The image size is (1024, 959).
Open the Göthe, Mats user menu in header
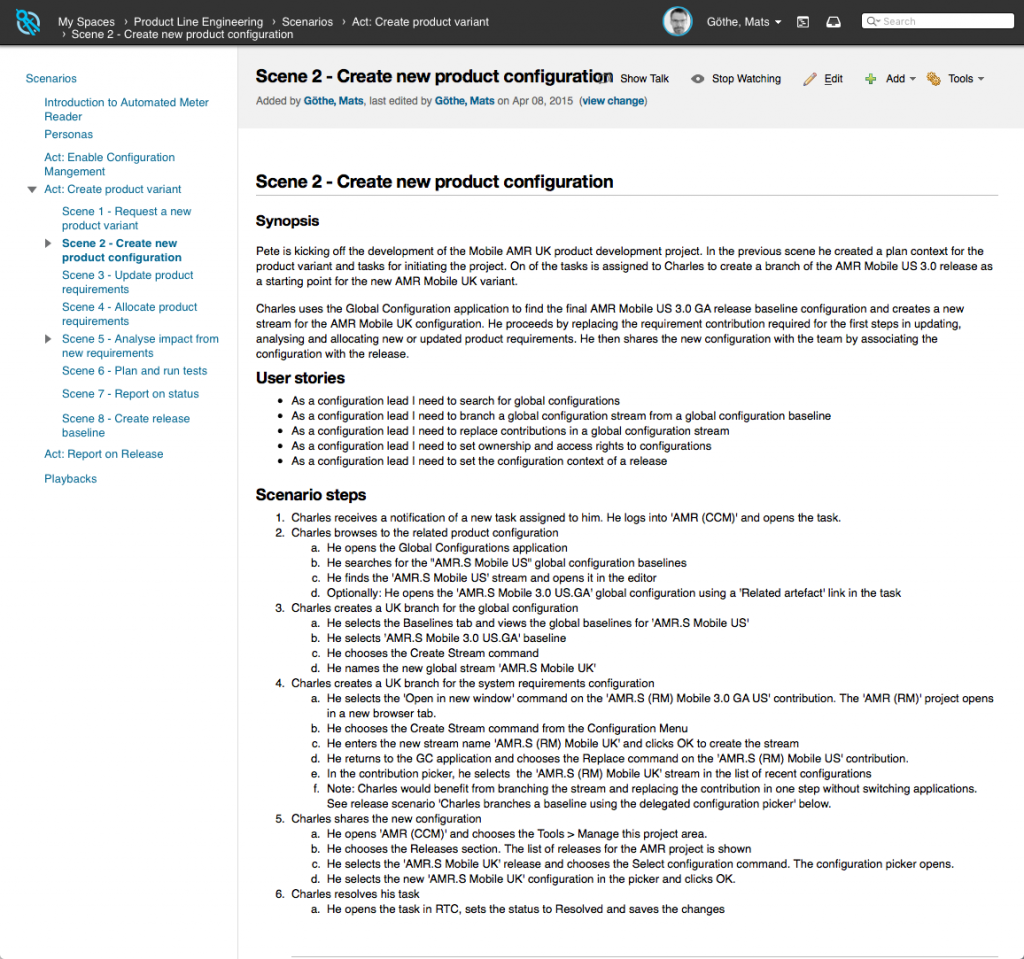tap(744, 22)
